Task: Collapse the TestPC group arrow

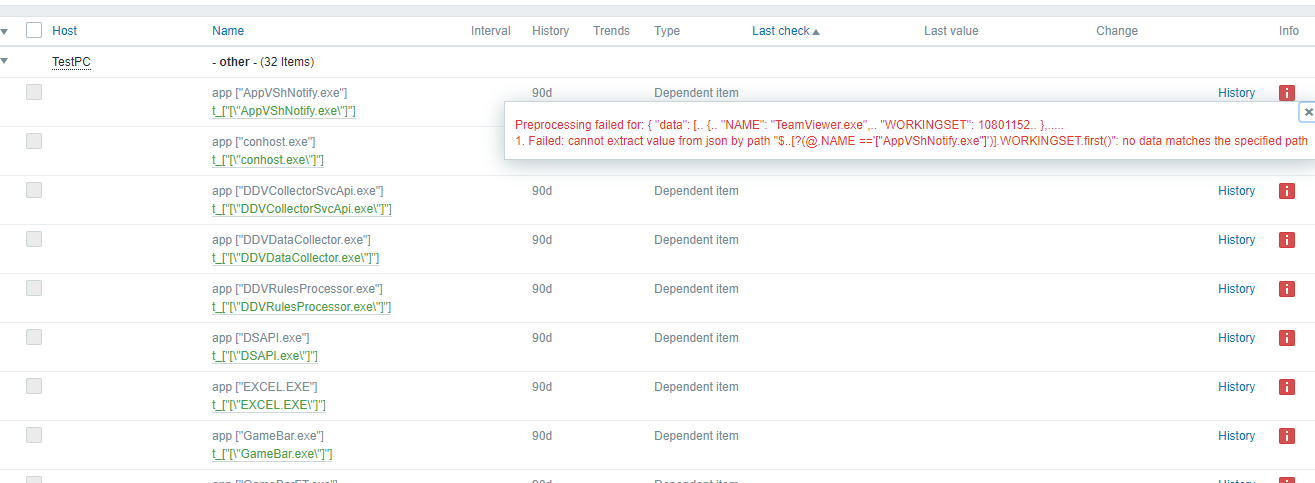Action: coord(5,61)
